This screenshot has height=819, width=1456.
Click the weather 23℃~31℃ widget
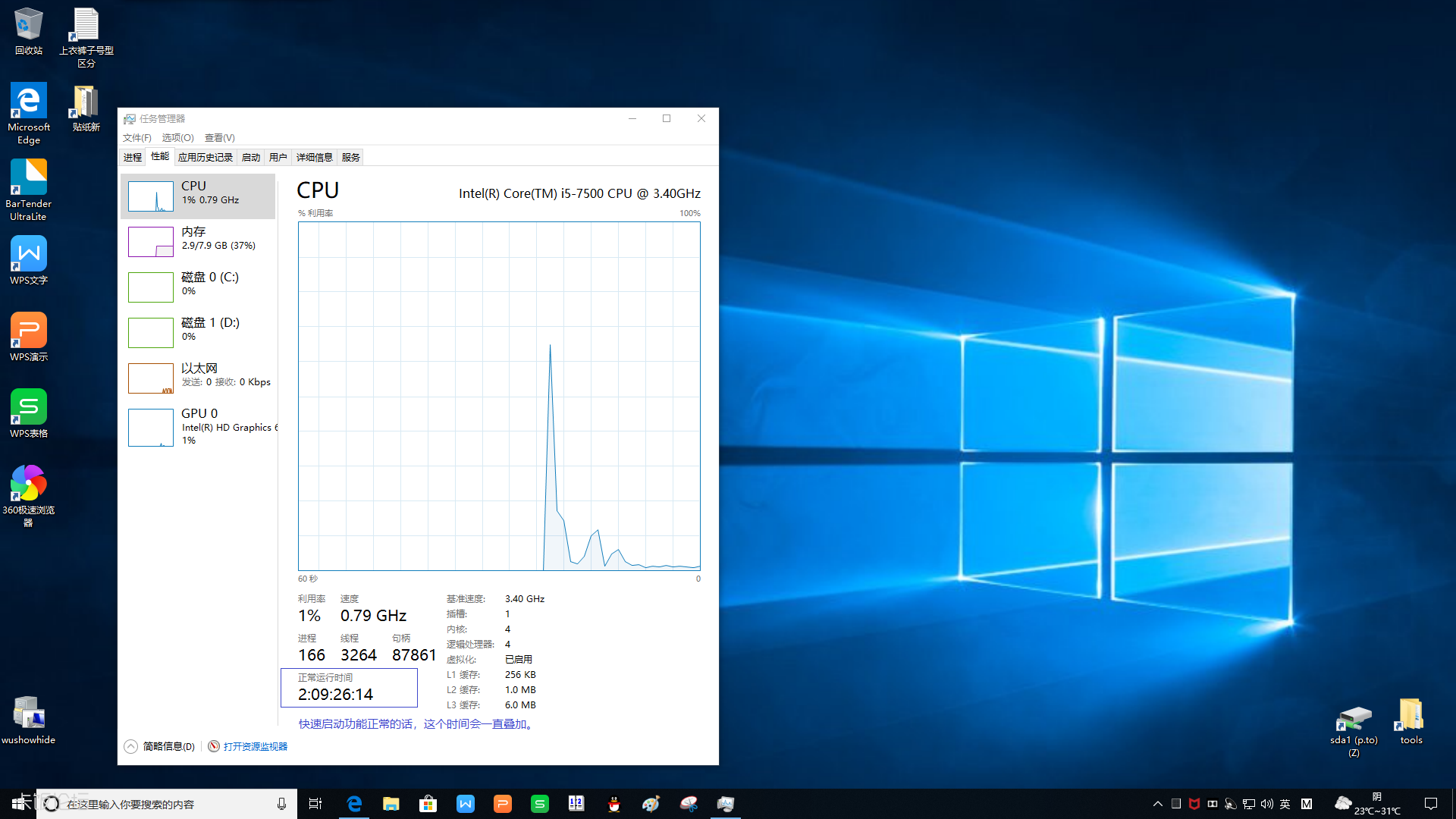tap(1369, 804)
